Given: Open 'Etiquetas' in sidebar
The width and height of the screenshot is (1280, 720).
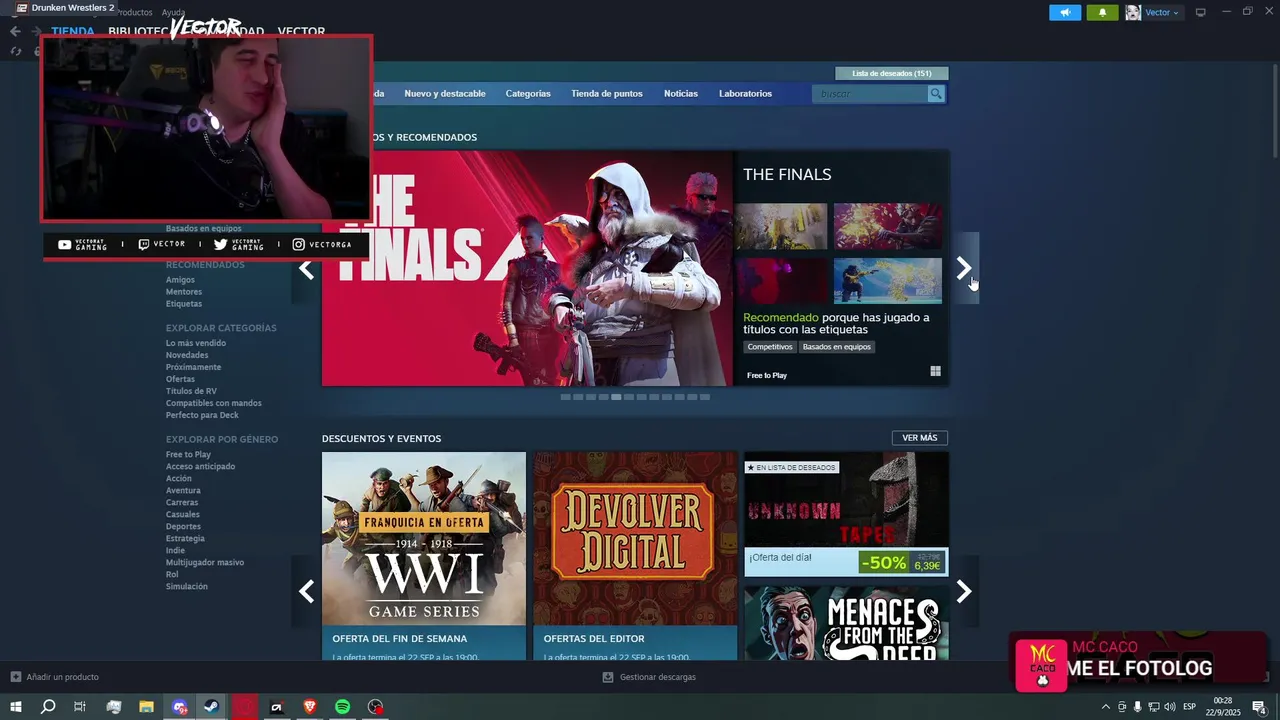Looking at the screenshot, I should pyautogui.click(x=184, y=304).
